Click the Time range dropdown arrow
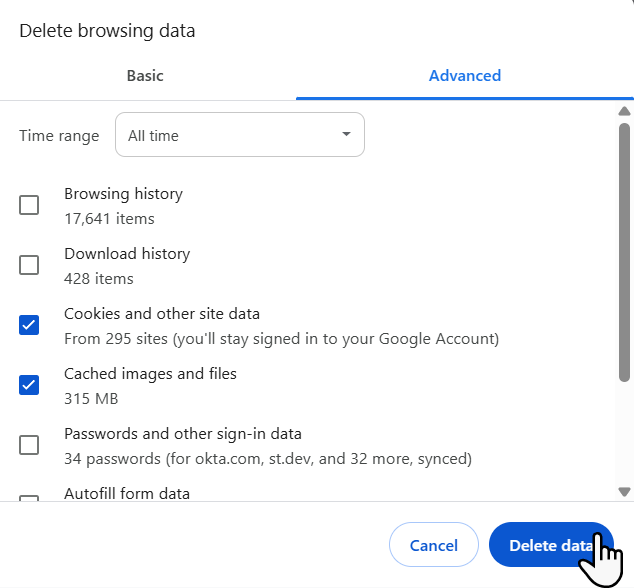The height and width of the screenshot is (588, 634). [x=346, y=134]
